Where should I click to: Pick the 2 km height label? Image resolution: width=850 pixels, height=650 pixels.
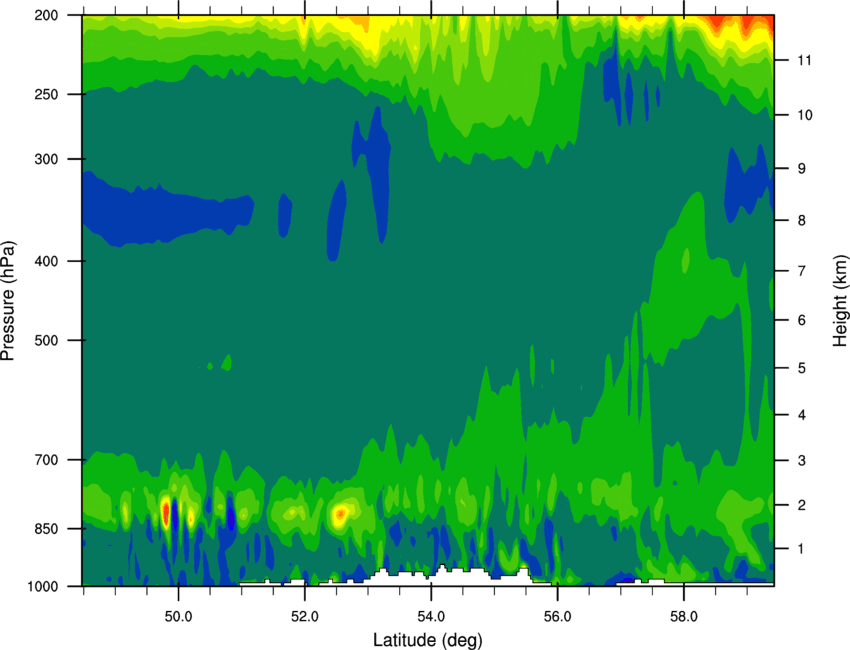point(802,505)
